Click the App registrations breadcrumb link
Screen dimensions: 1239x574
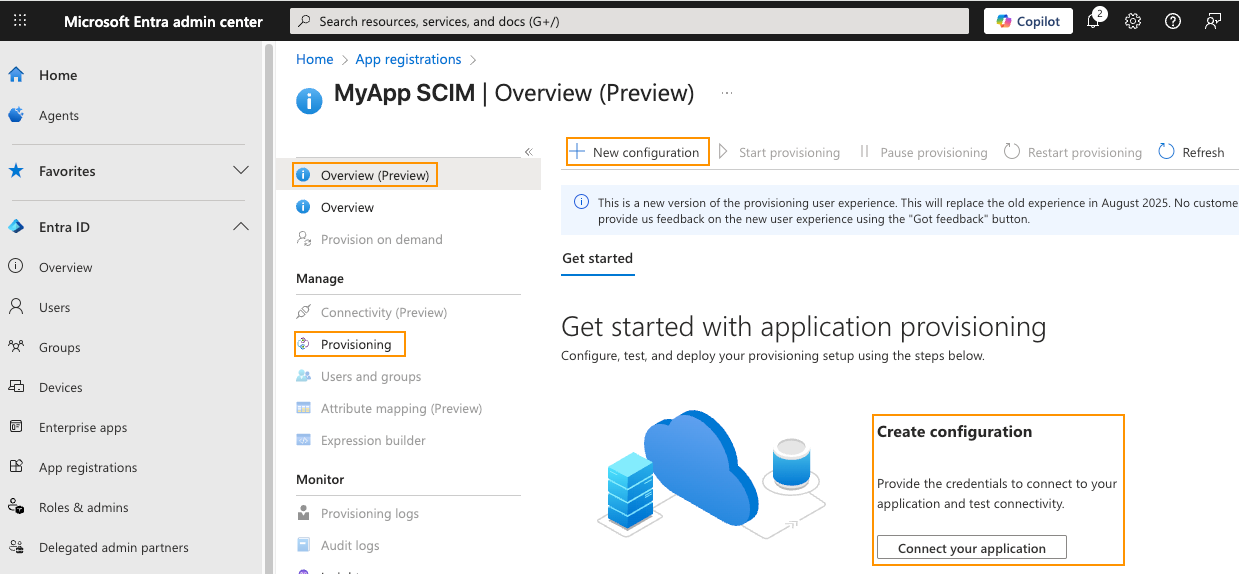pyautogui.click(x=409, y=59)
